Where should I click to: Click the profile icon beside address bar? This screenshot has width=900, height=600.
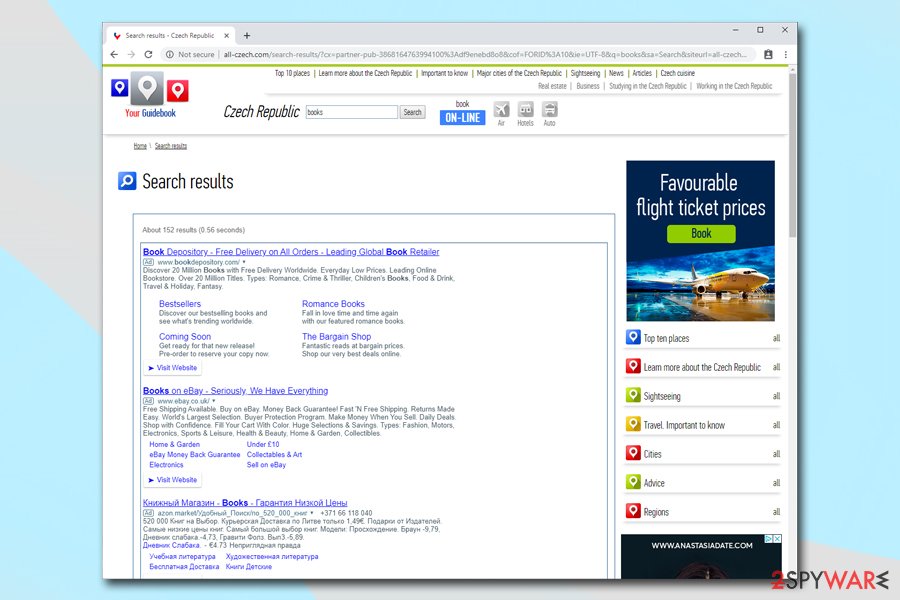768,55
